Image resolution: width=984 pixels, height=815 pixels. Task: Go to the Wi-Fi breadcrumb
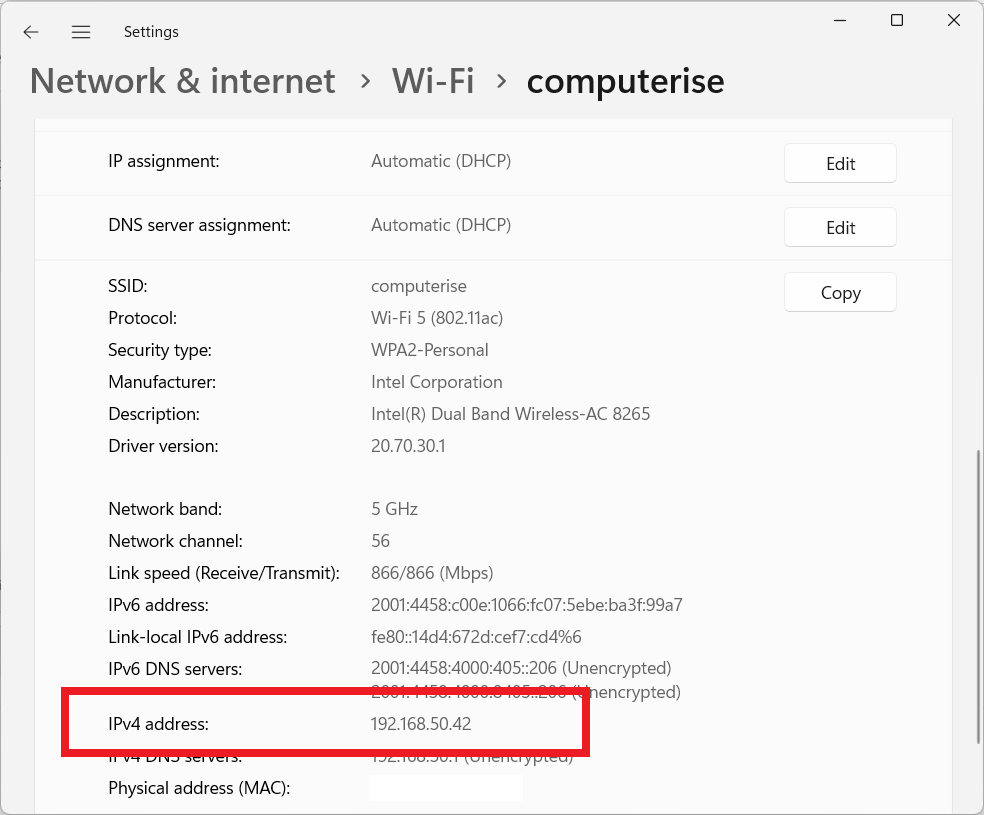432,81
